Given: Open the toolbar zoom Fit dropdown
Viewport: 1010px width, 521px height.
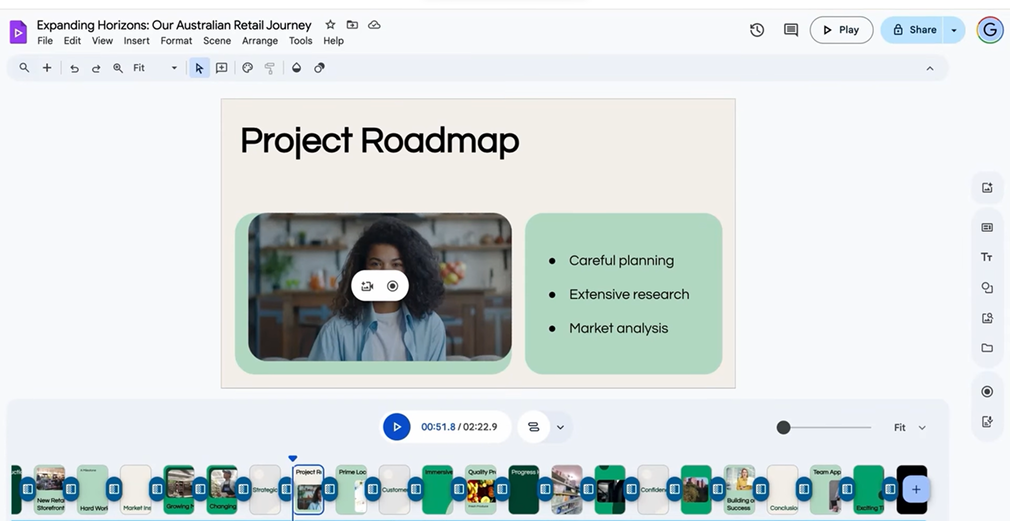Looking at the screenshot, I should [155, 68].
